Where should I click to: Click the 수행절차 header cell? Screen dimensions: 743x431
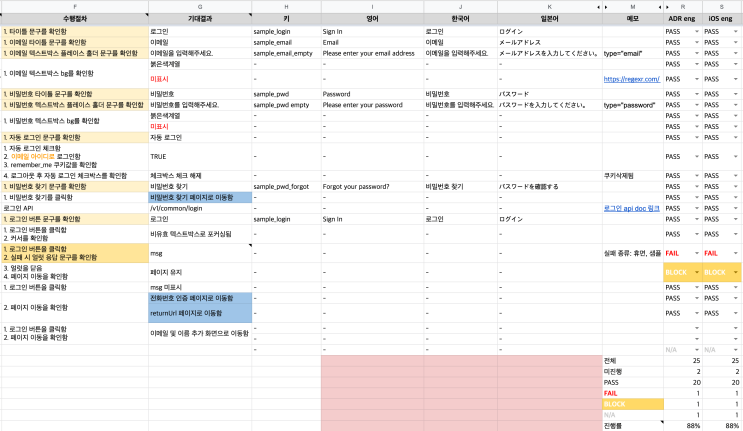(75, 19)
